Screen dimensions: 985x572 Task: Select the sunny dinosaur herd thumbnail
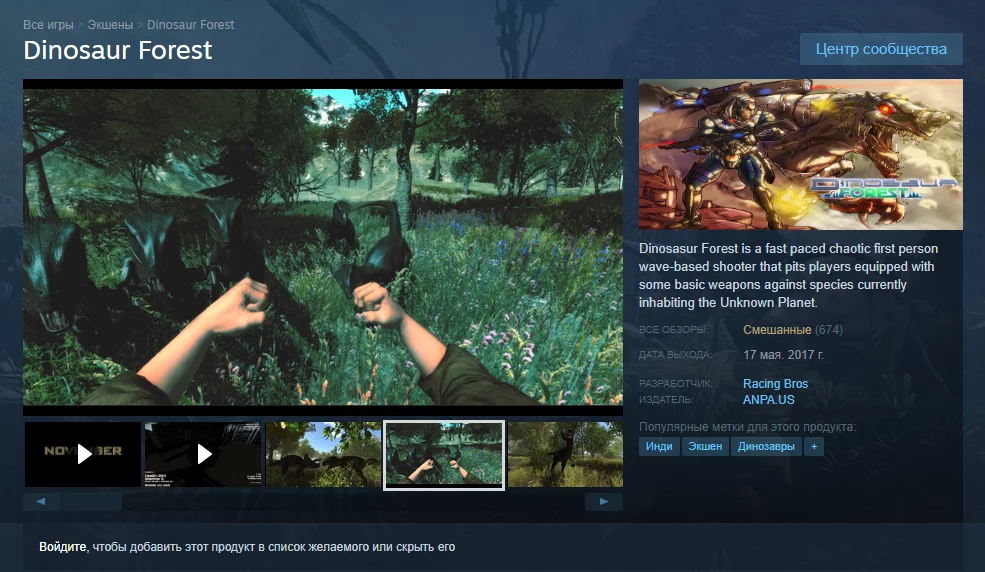324,454
